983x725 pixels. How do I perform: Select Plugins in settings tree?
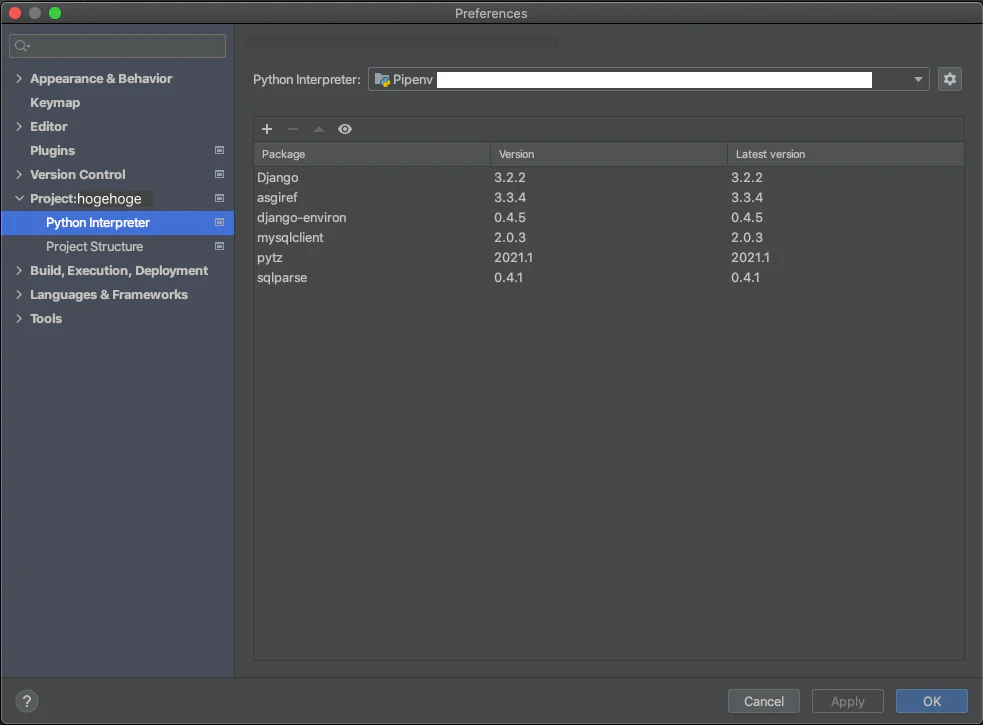coord(53,151)
